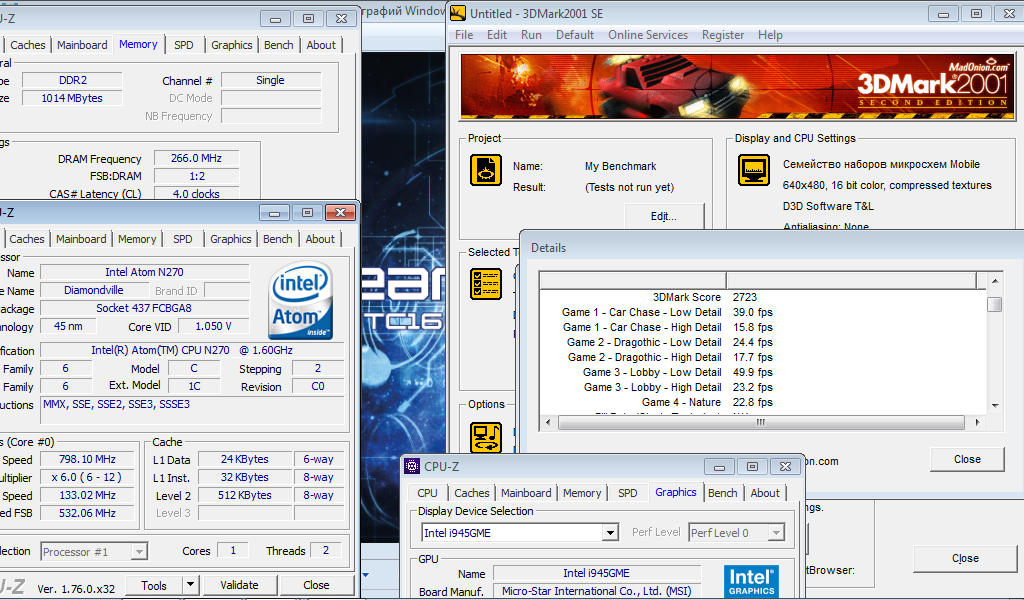
Task: Open the File menu in 3DMark2001
Action: tap(464, 35)
